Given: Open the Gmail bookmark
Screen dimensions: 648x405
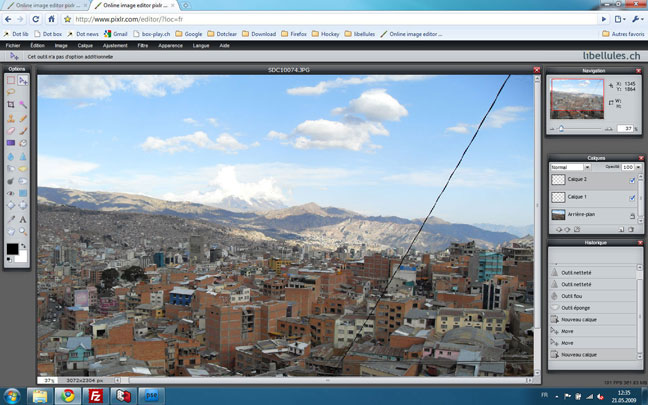Looking at the screenshot, I should point(116,34).
